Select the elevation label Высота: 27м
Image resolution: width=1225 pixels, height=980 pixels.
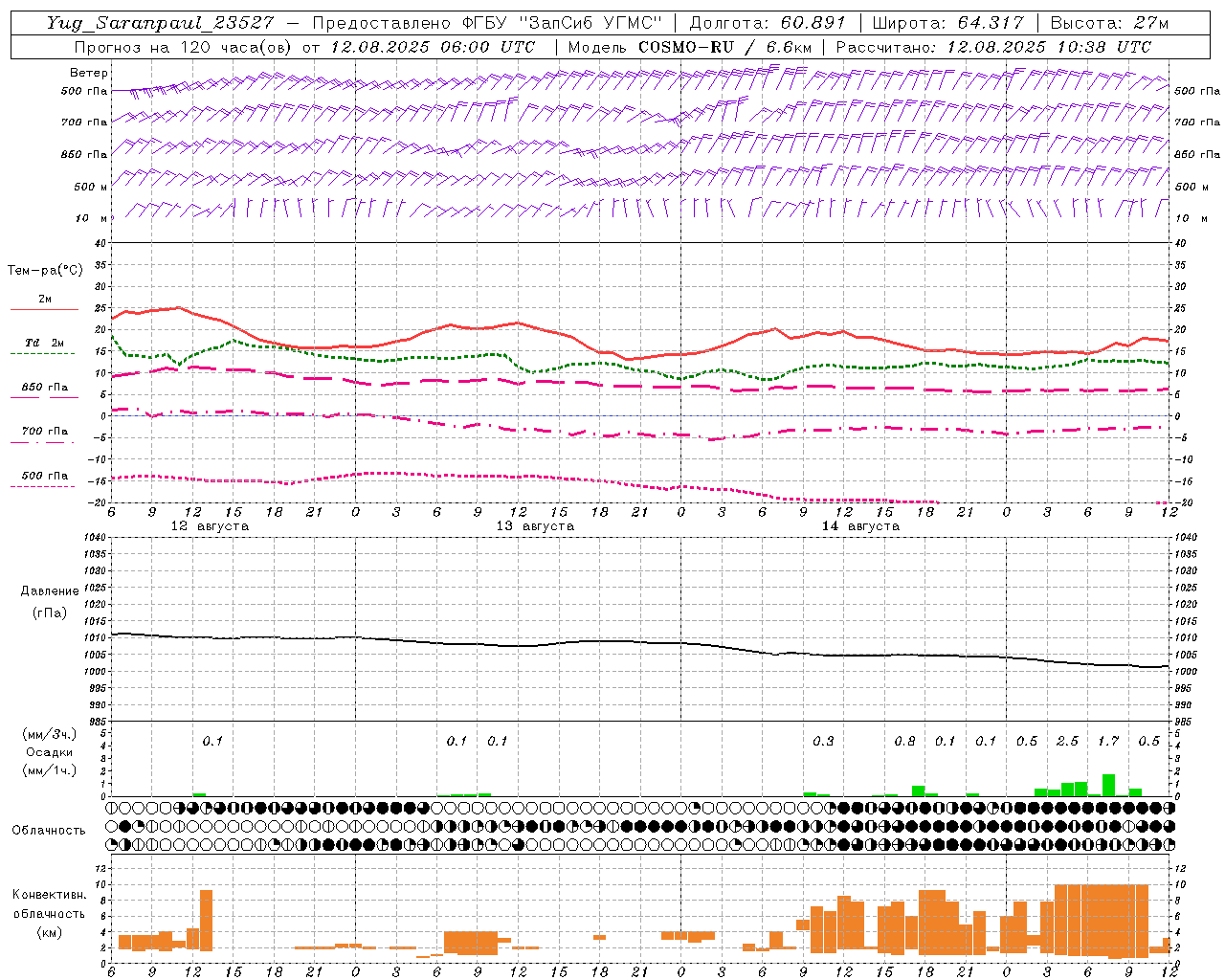1109,23
